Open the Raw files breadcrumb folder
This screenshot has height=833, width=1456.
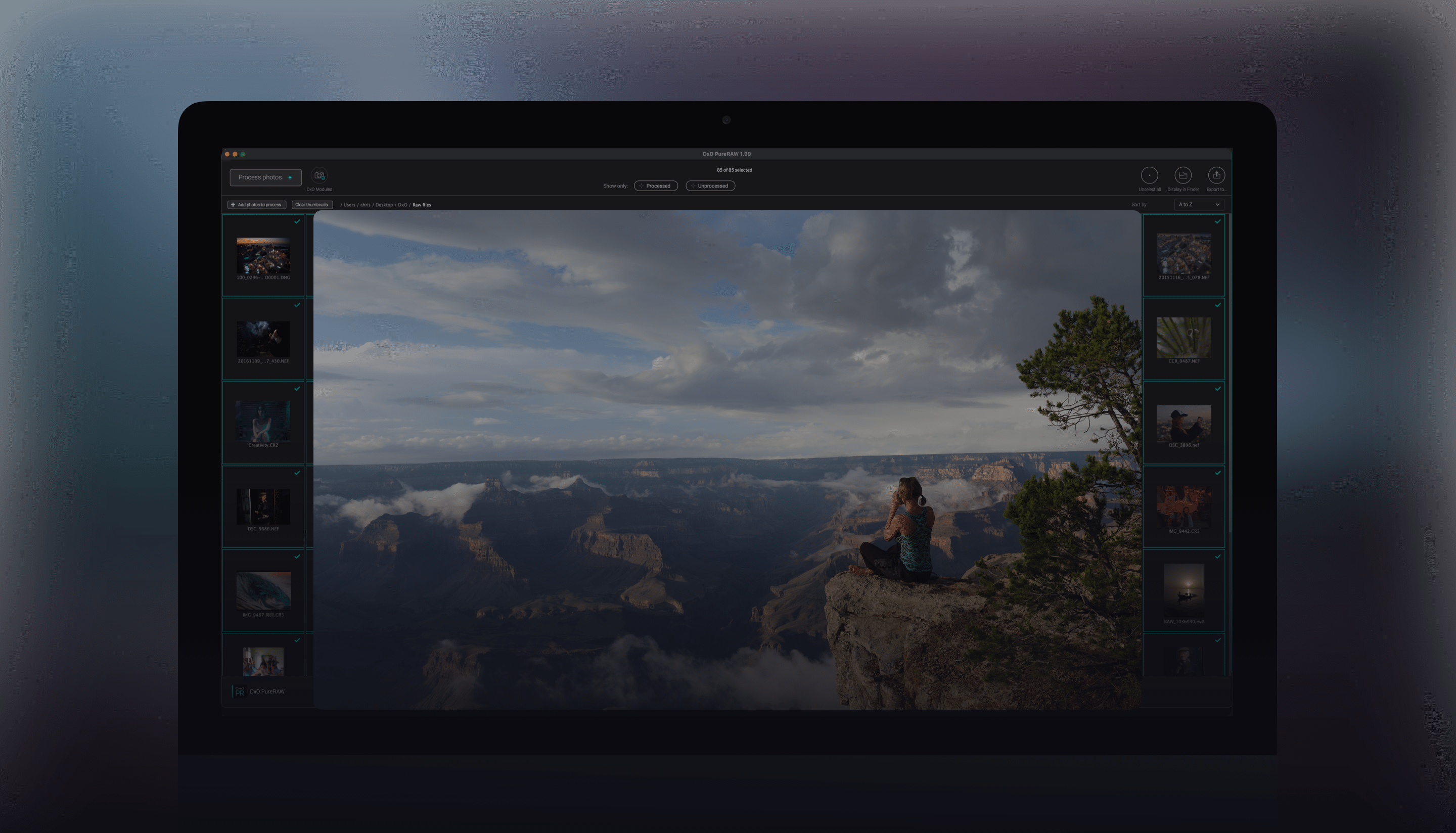pos(421,204)
